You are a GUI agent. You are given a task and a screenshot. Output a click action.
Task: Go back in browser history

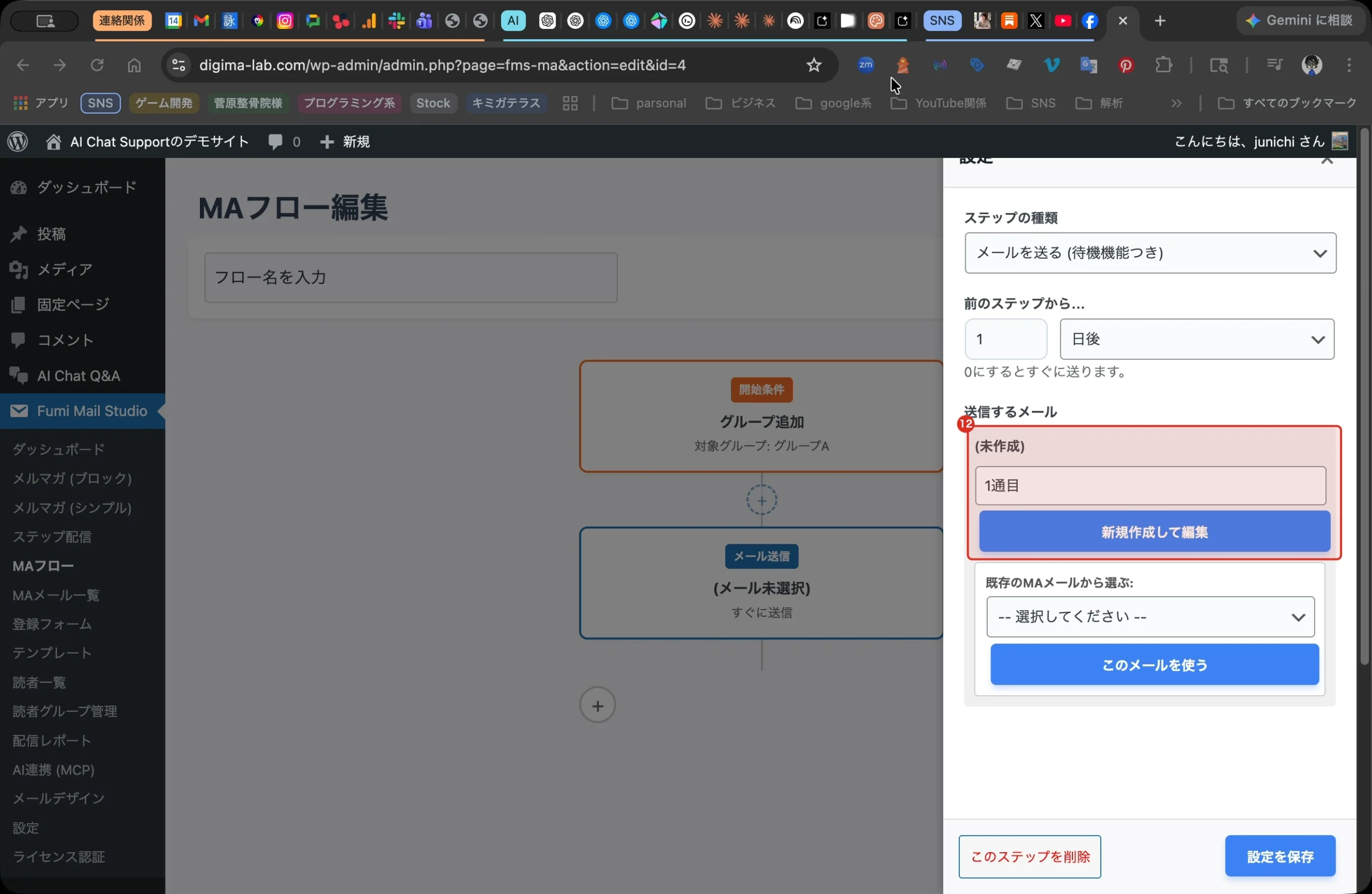coord(23,65)
